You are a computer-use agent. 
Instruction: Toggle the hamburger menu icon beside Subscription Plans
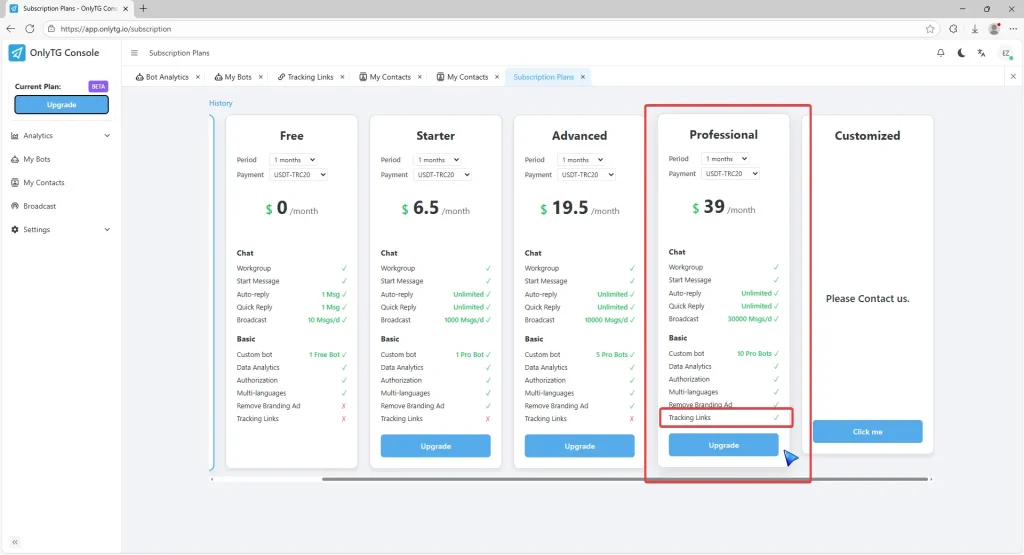coord(134,53)
